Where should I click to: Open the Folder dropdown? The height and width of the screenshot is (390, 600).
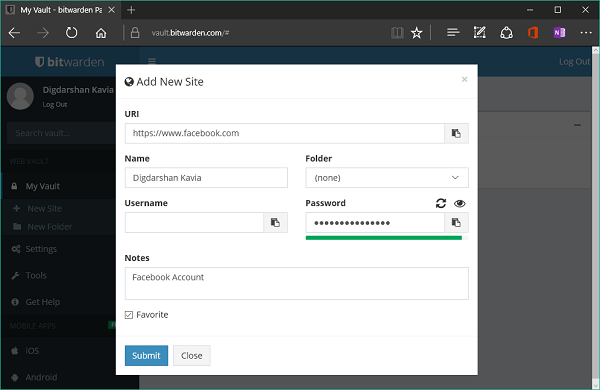click(387, 178)
